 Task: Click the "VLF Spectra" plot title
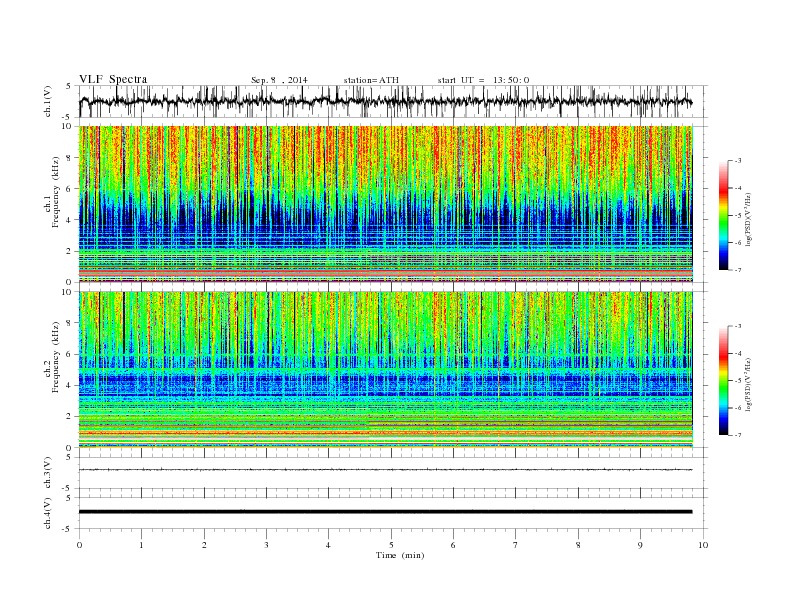pyautogui.click(x=113, y=79)
